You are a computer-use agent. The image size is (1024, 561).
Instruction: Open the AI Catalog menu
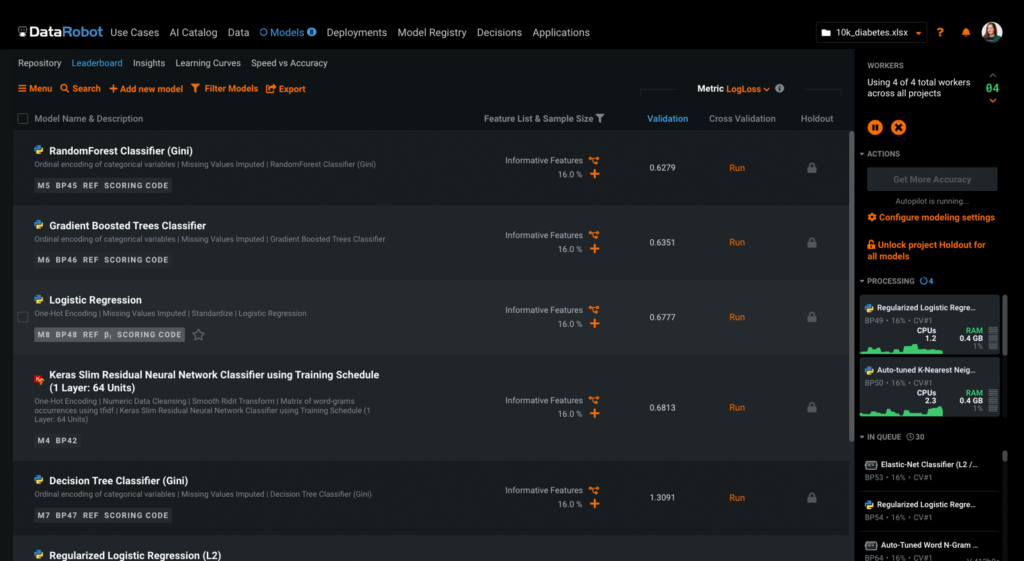coord(193,32)
